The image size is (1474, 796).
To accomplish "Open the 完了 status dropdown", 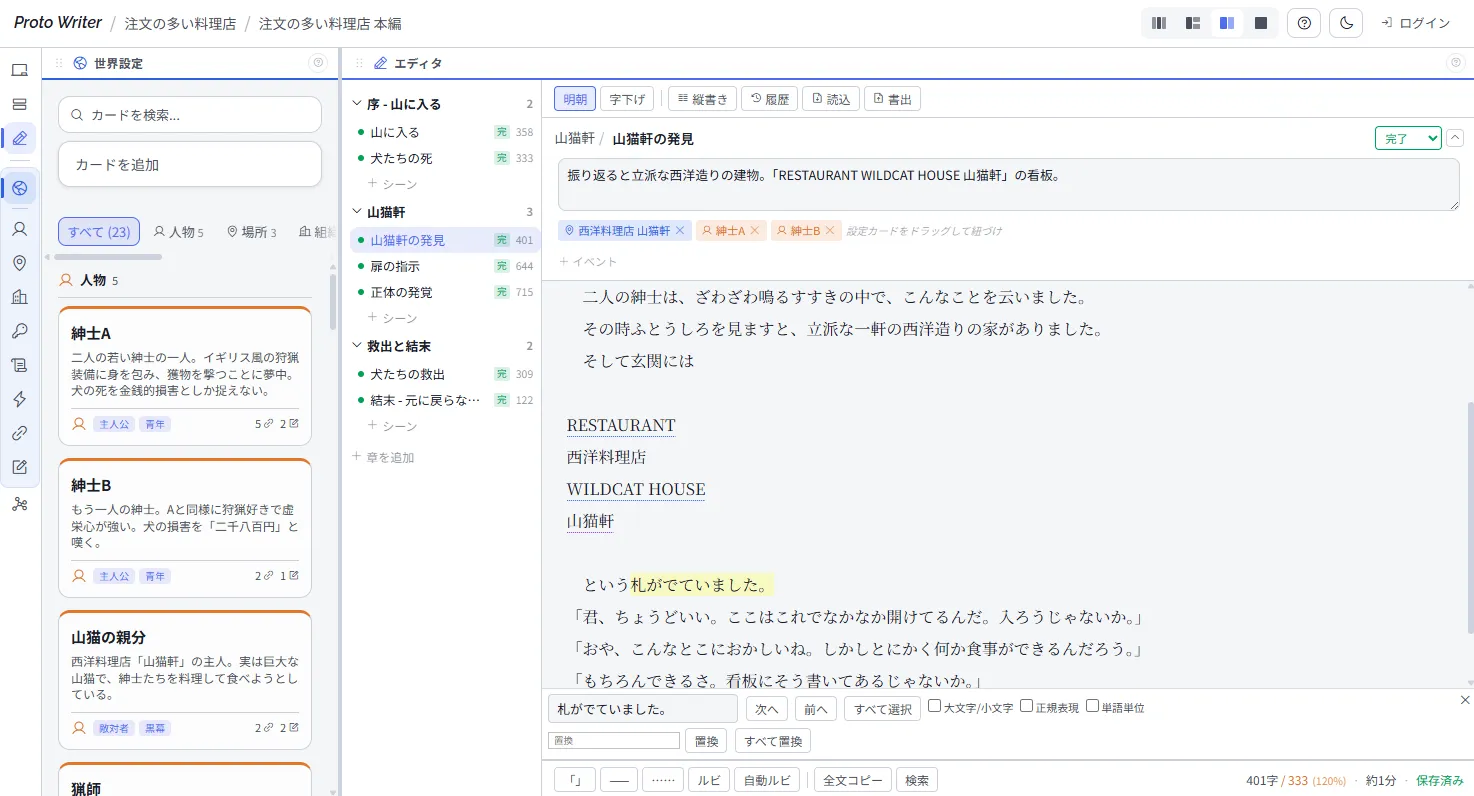I will [x=1407, y=138].
